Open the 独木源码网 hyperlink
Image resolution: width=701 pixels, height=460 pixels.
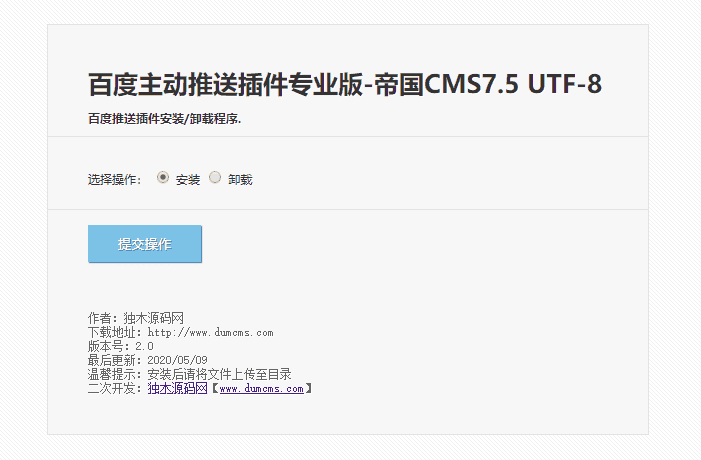pos(177,388)
